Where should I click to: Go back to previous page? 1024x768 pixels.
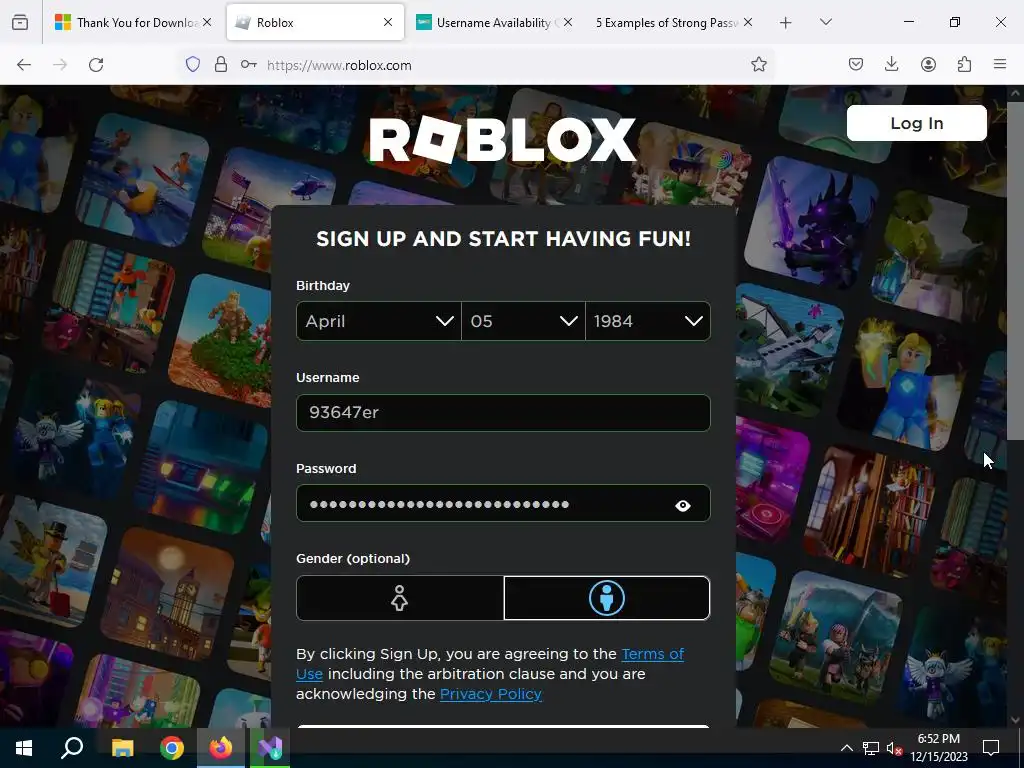(24, 65)
